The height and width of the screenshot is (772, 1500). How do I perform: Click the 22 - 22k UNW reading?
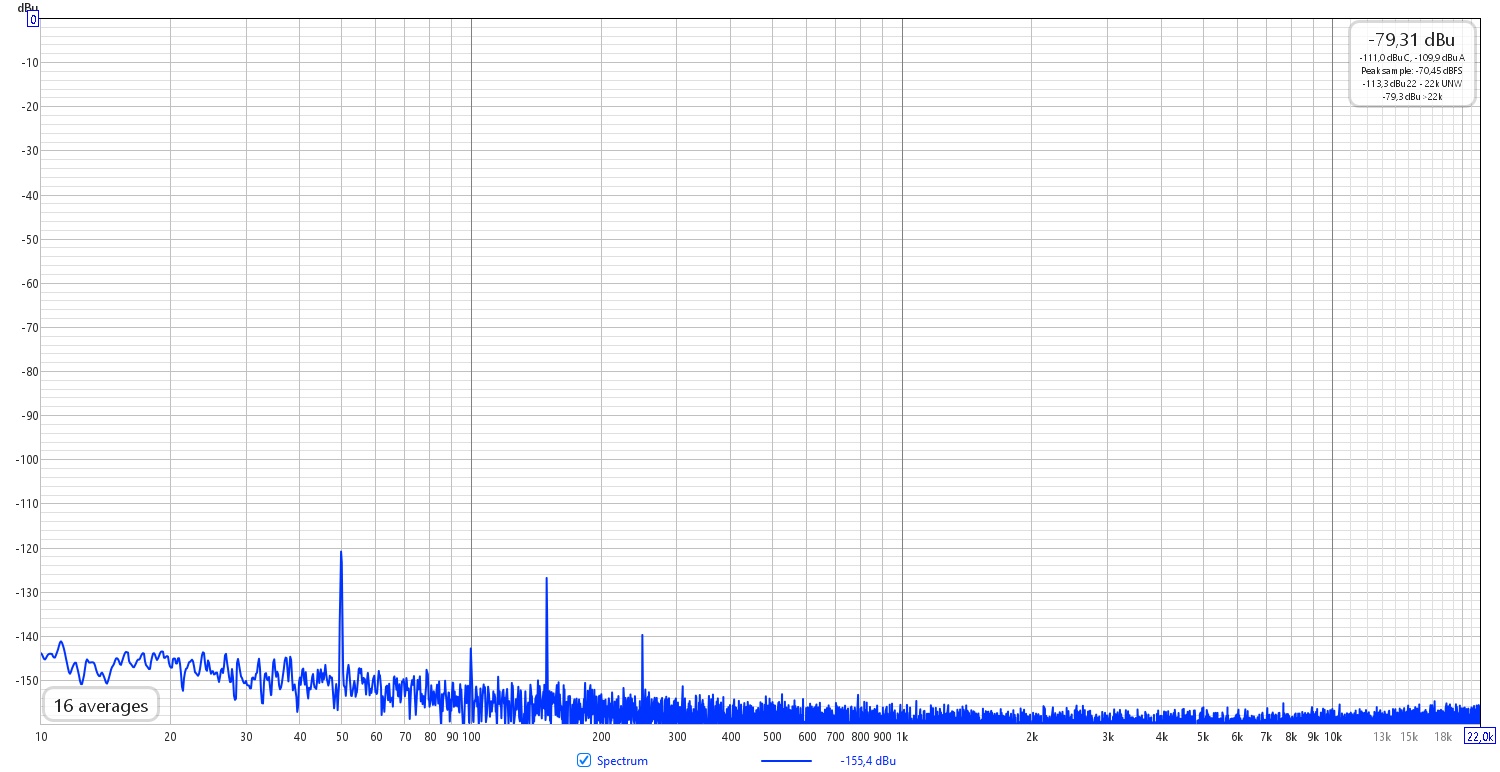point(1412,84)
